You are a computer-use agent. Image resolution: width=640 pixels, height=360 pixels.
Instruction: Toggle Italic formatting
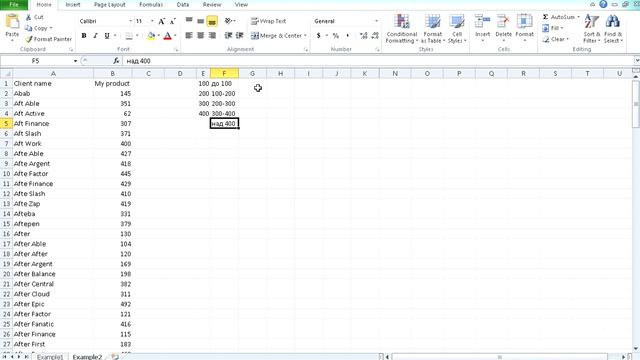(95, 36)
